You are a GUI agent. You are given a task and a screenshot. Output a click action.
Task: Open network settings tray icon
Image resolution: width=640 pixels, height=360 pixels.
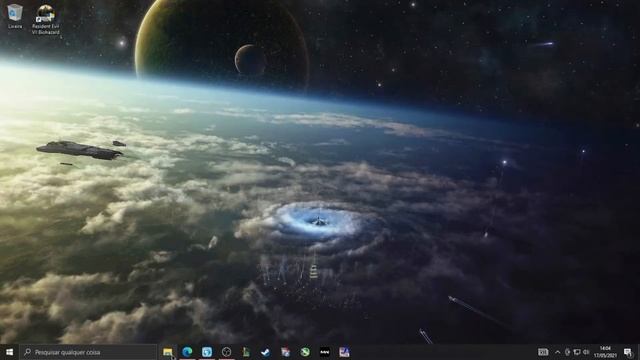tap(577, 352)
